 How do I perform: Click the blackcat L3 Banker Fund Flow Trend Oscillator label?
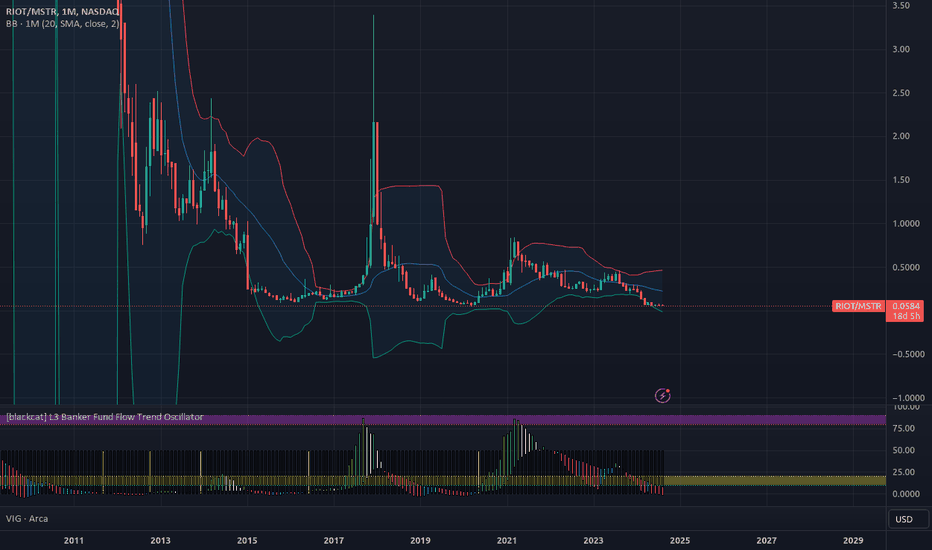pos(105,417)
